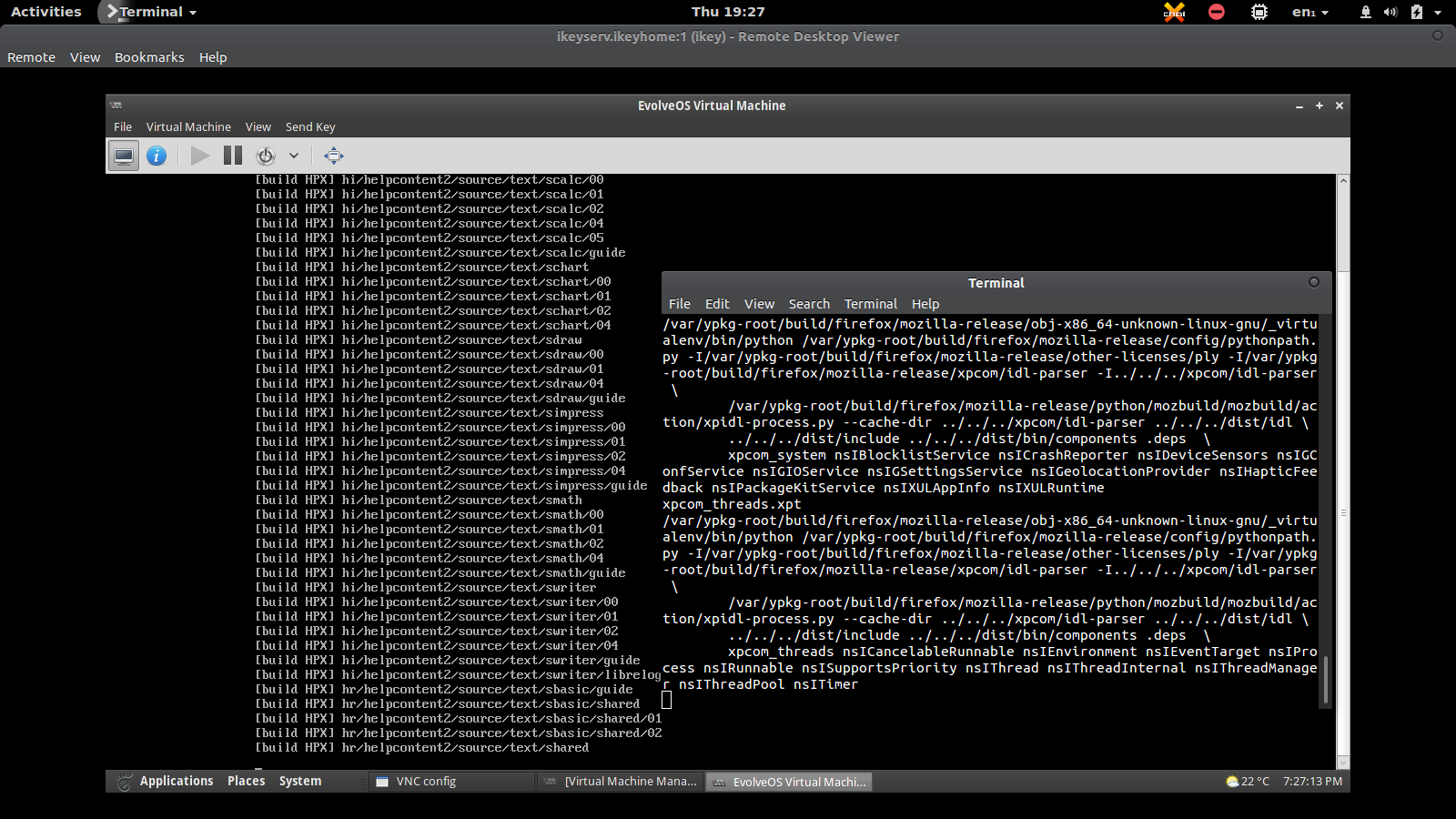Open the volume speaker icon
The width and height of the screenshot is (1456, 819).
click(1390, 12)
